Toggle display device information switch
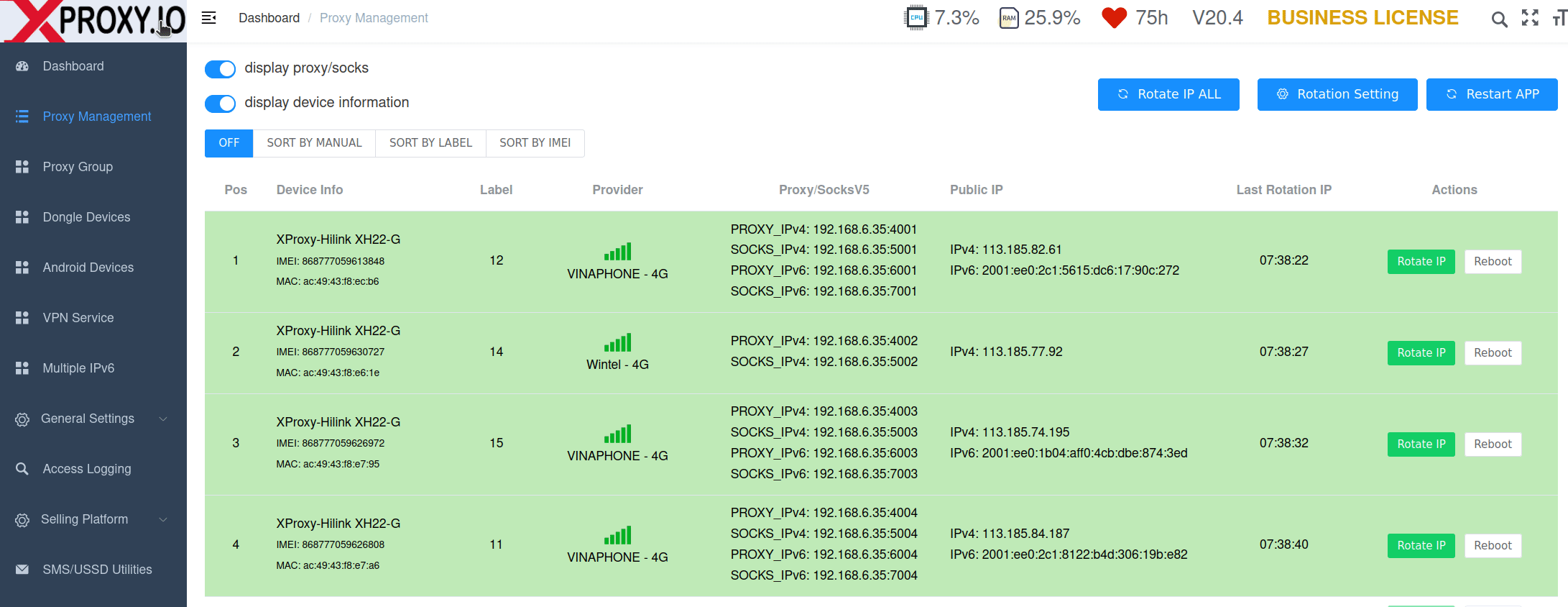 (x=220, y=104)
